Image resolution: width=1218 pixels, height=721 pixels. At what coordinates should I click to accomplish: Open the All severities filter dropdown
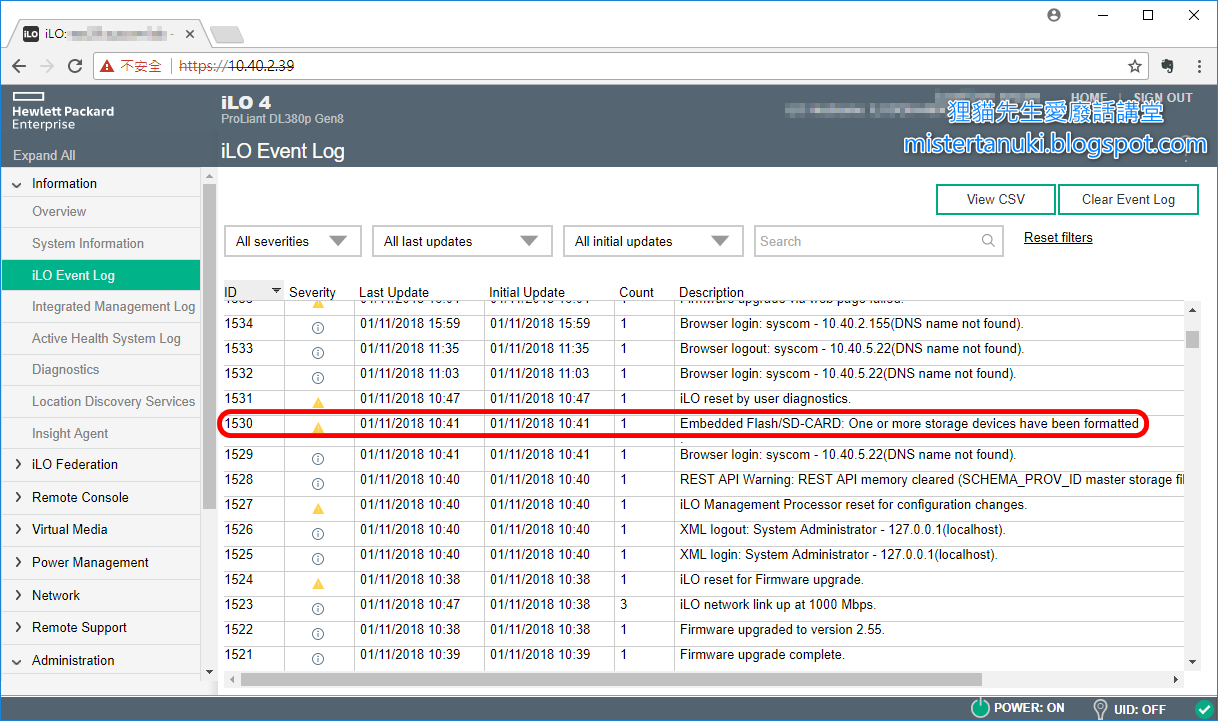coord(292,241)
